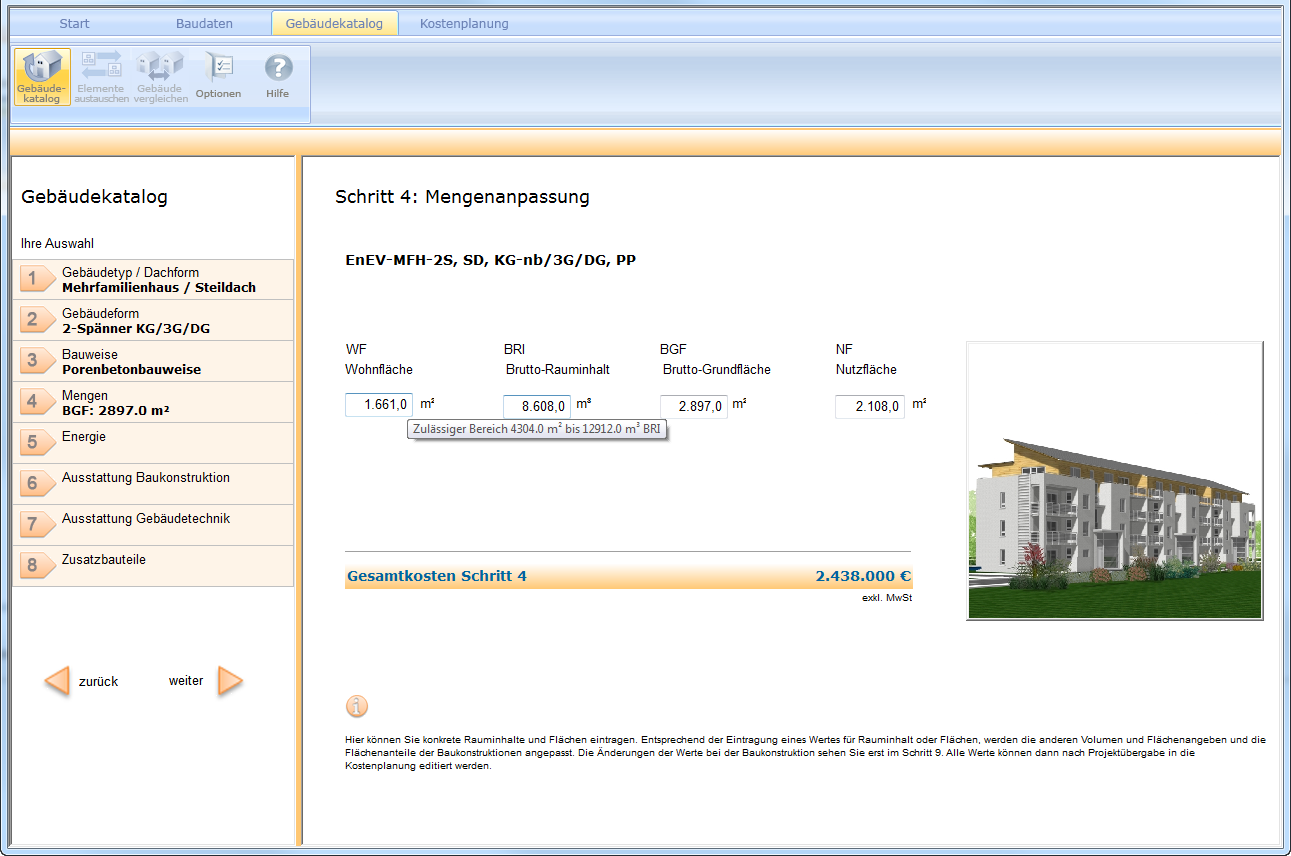Click the zurück left arrow icon

[58, 681]
